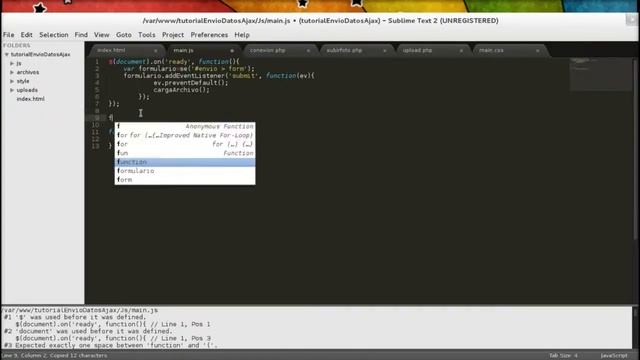Select the uploads folder in sidebar

click(27, 90)
